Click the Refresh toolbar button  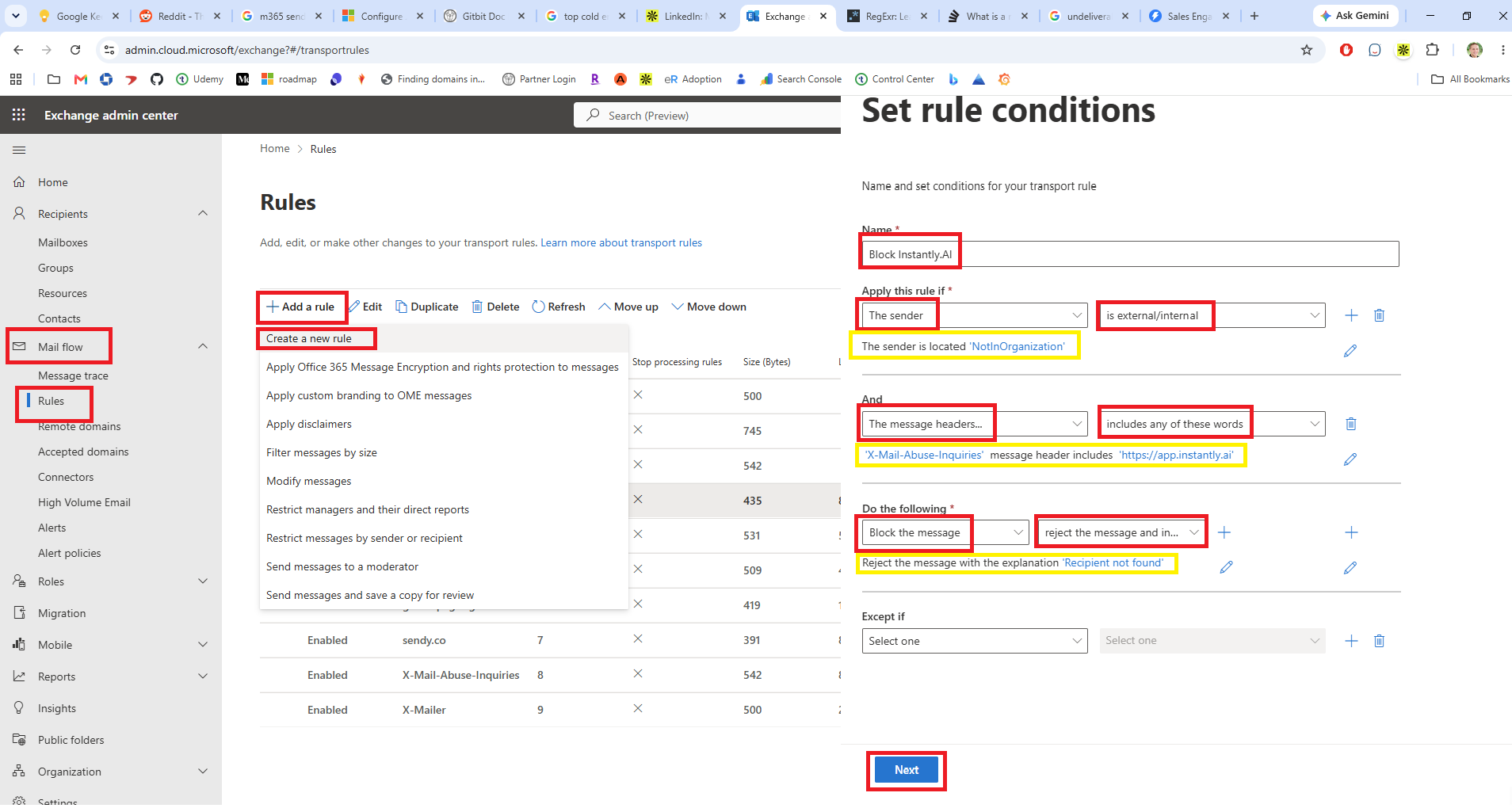(559, 307)
